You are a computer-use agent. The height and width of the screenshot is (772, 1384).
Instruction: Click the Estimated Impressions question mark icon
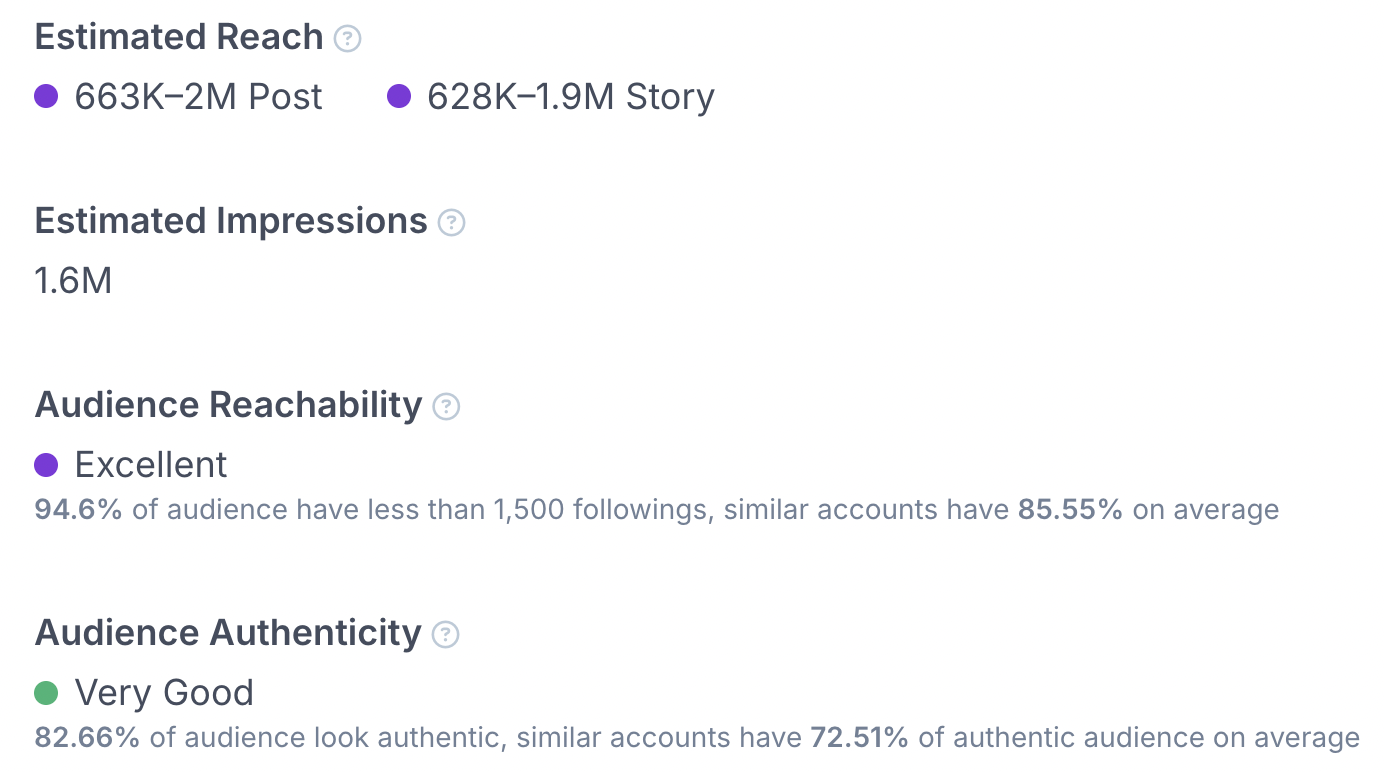click(452, 222)
